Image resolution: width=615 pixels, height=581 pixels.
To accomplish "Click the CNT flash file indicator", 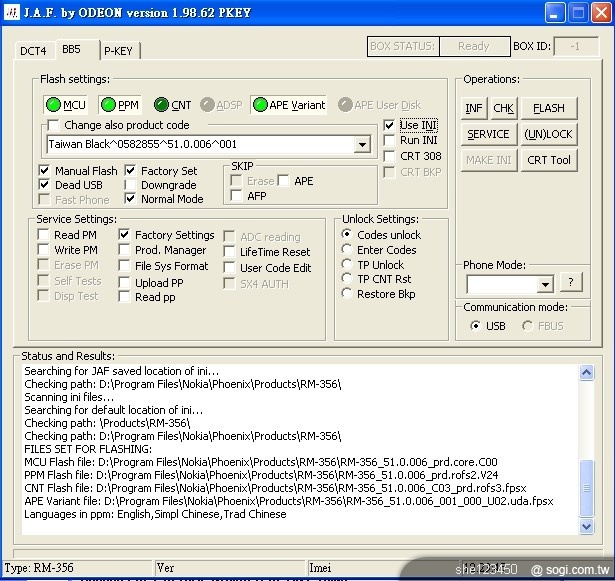I will pyautogui.click(x=161, y=105).
